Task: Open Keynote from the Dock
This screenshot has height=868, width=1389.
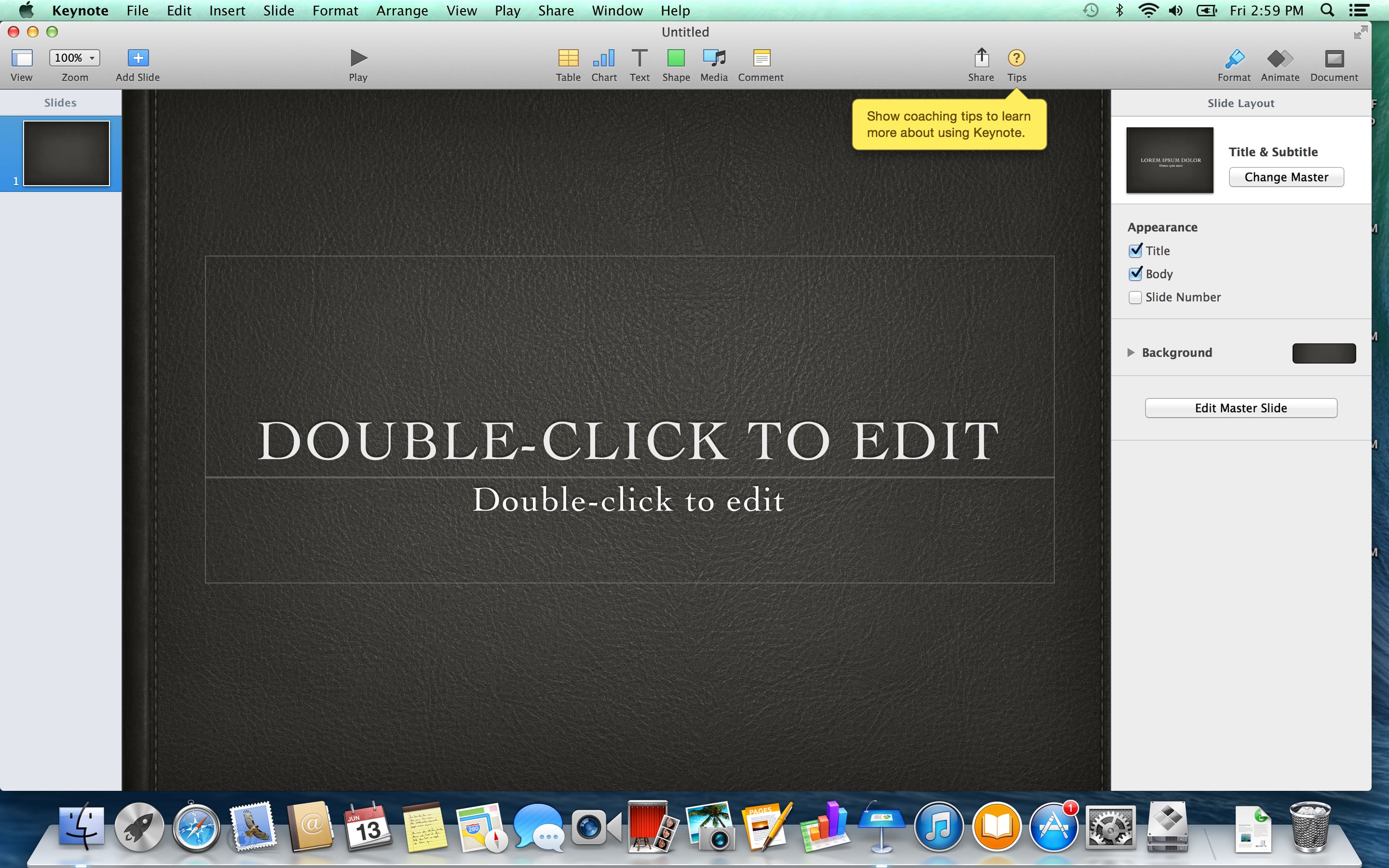Action: click(x=882, y=827)
